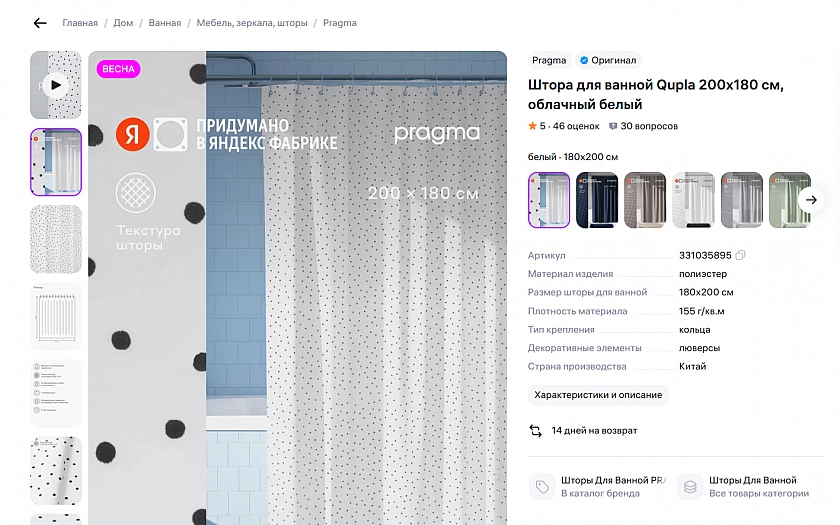The width and height of the screenshot is (840, 525).
Task: Copy the article number 331035895
Action: coord(740,256)
